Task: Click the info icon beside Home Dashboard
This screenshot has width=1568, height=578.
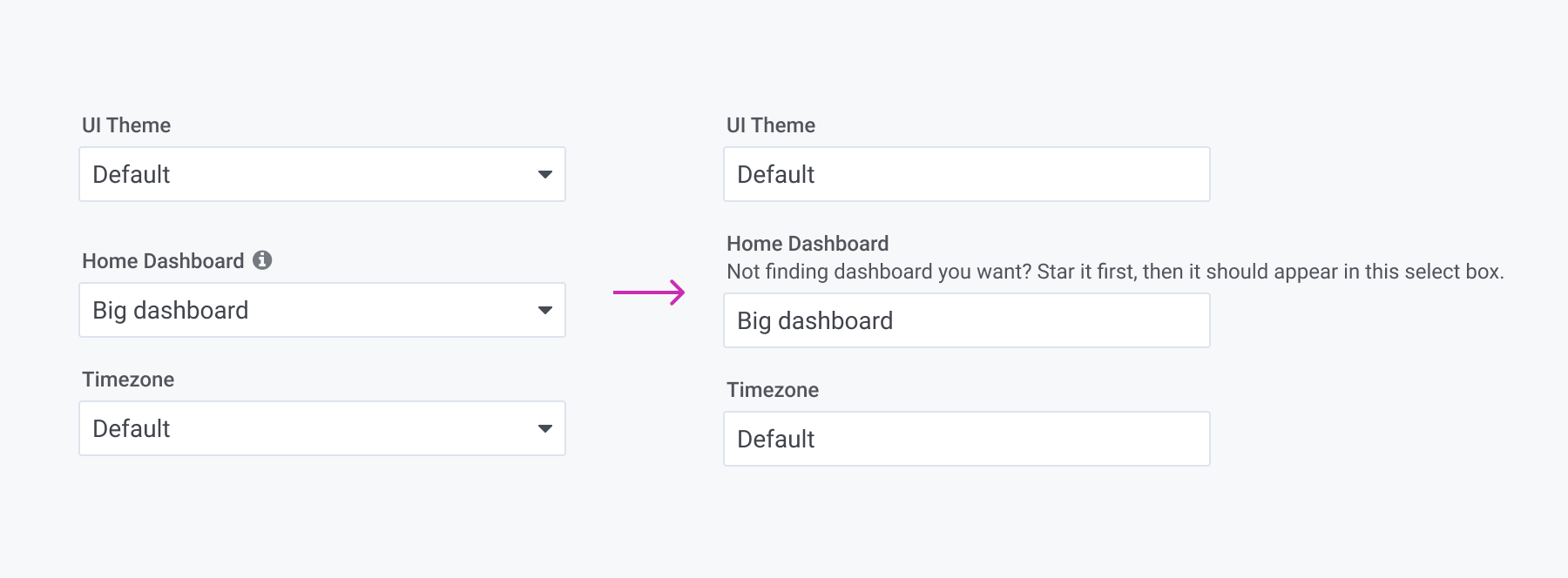Action: click(262, 260)
